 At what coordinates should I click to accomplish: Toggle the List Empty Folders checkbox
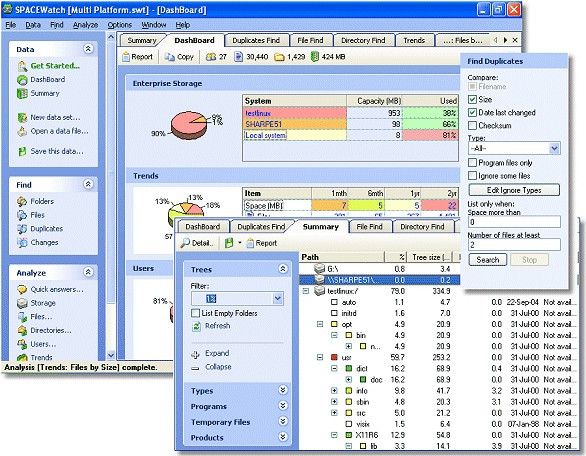pyautogui.click(x=195, y=313)
